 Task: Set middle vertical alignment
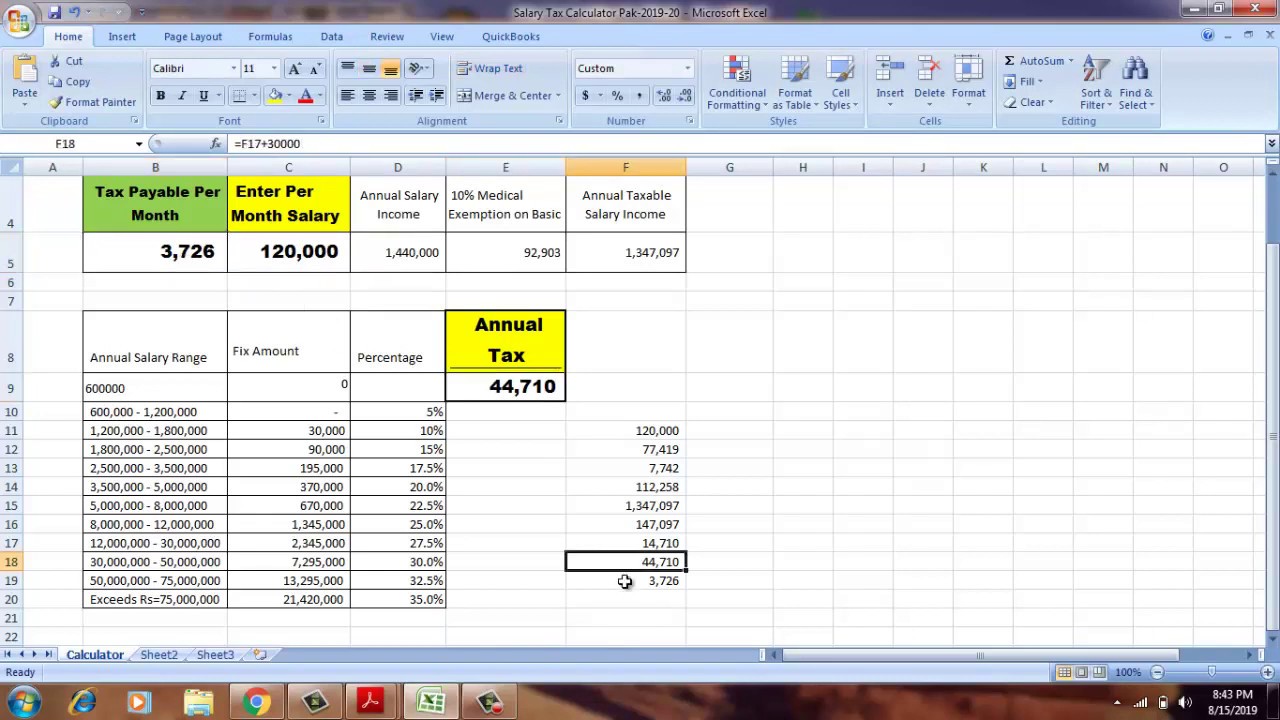(369, 69)
